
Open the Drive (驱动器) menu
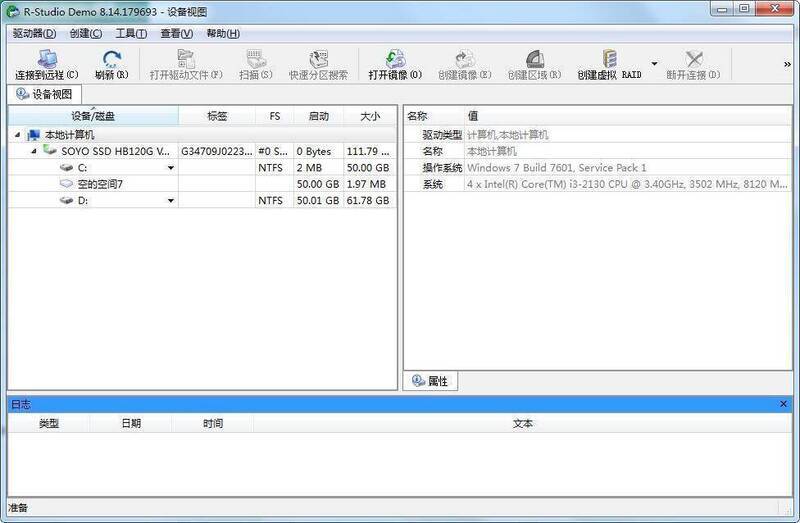click(34, 34)
